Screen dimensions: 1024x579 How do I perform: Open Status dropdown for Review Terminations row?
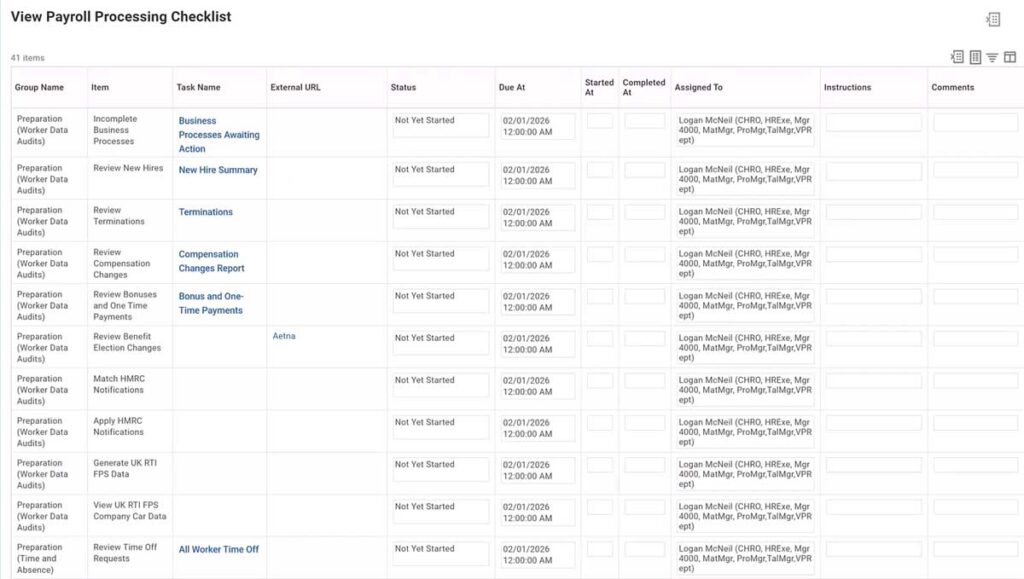[x=438, y=217]
